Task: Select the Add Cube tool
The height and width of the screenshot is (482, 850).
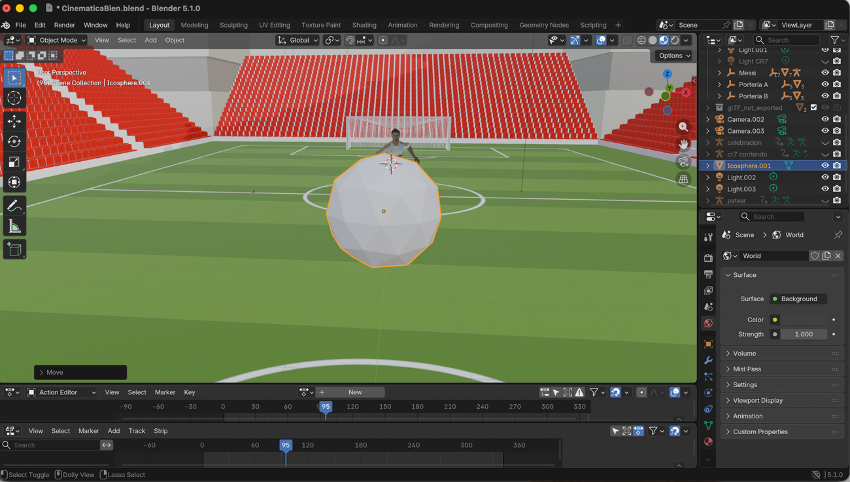Action: tap(15, 249)
